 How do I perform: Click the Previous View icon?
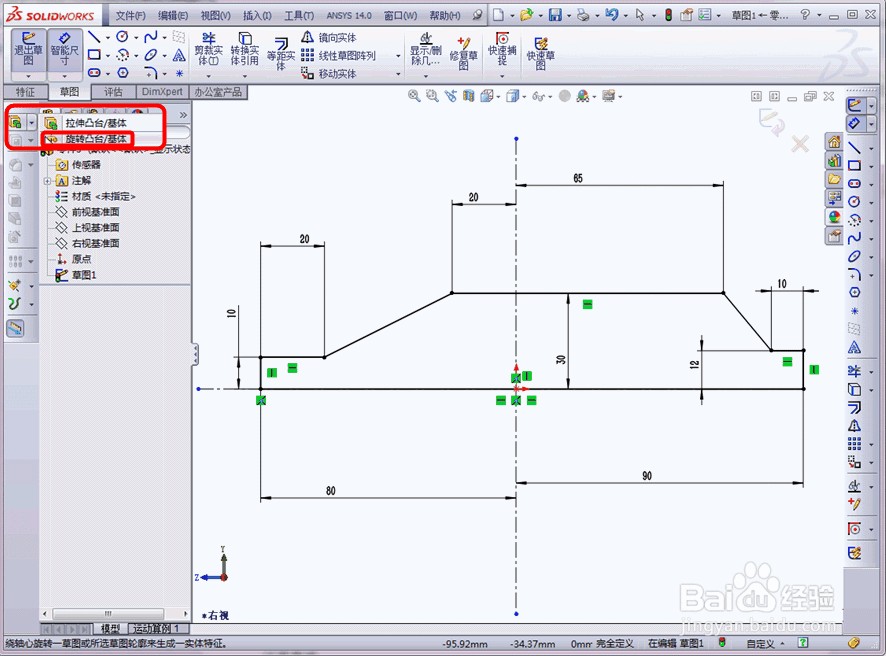(450, 96)
